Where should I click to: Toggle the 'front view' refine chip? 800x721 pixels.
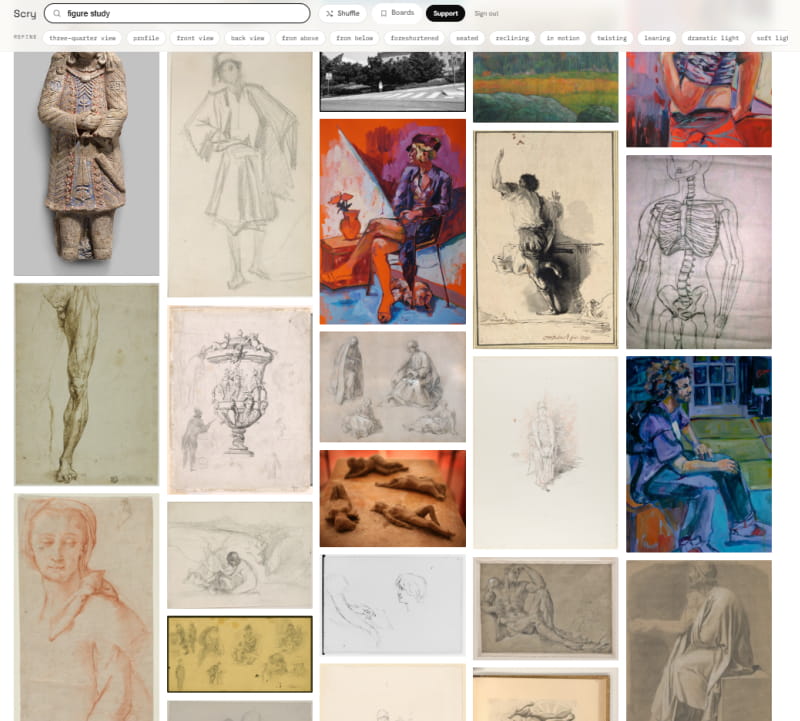tap(195, 38)
